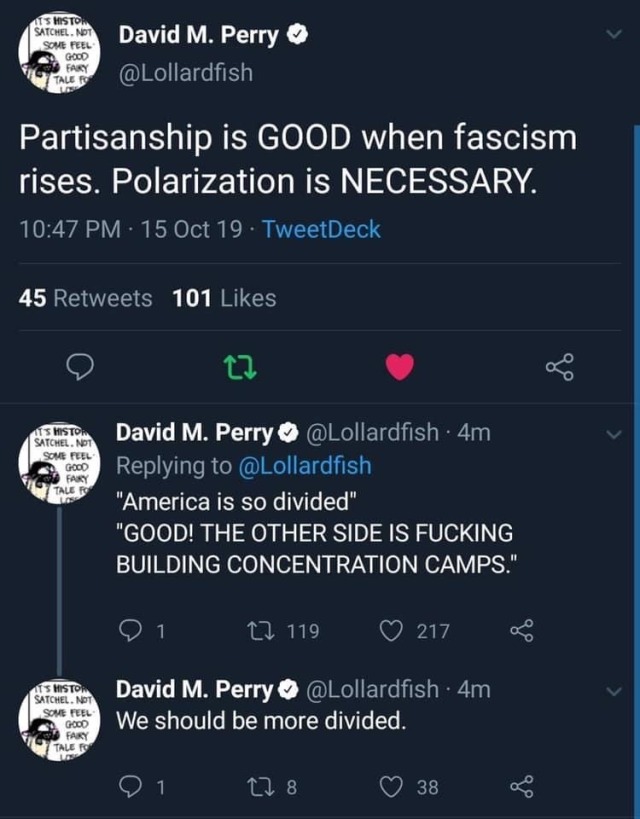Open the main tweet's options chevron

614,35
